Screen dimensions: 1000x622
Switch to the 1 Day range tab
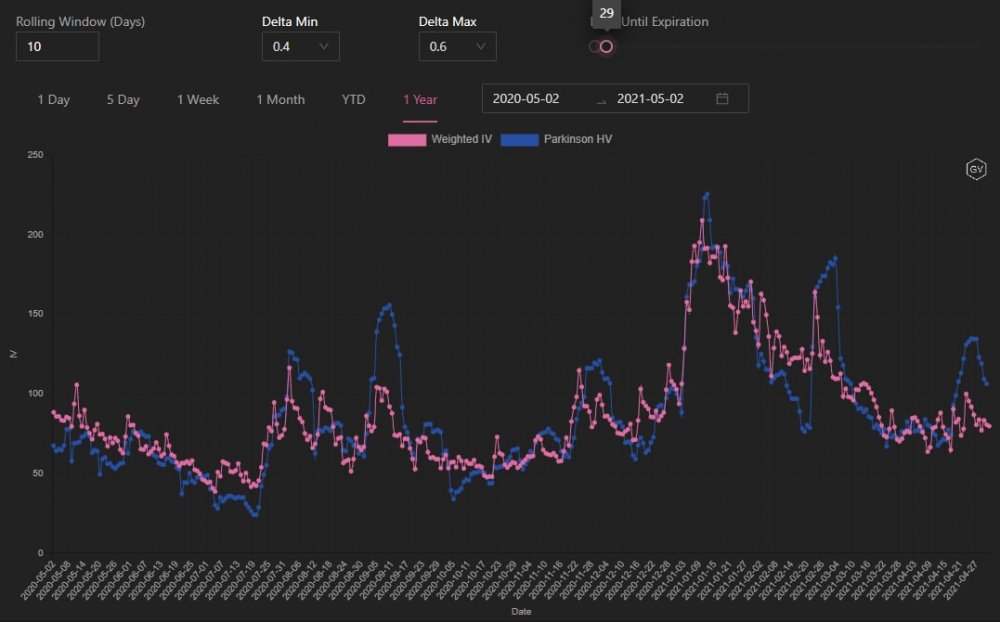tap(54, 100)
